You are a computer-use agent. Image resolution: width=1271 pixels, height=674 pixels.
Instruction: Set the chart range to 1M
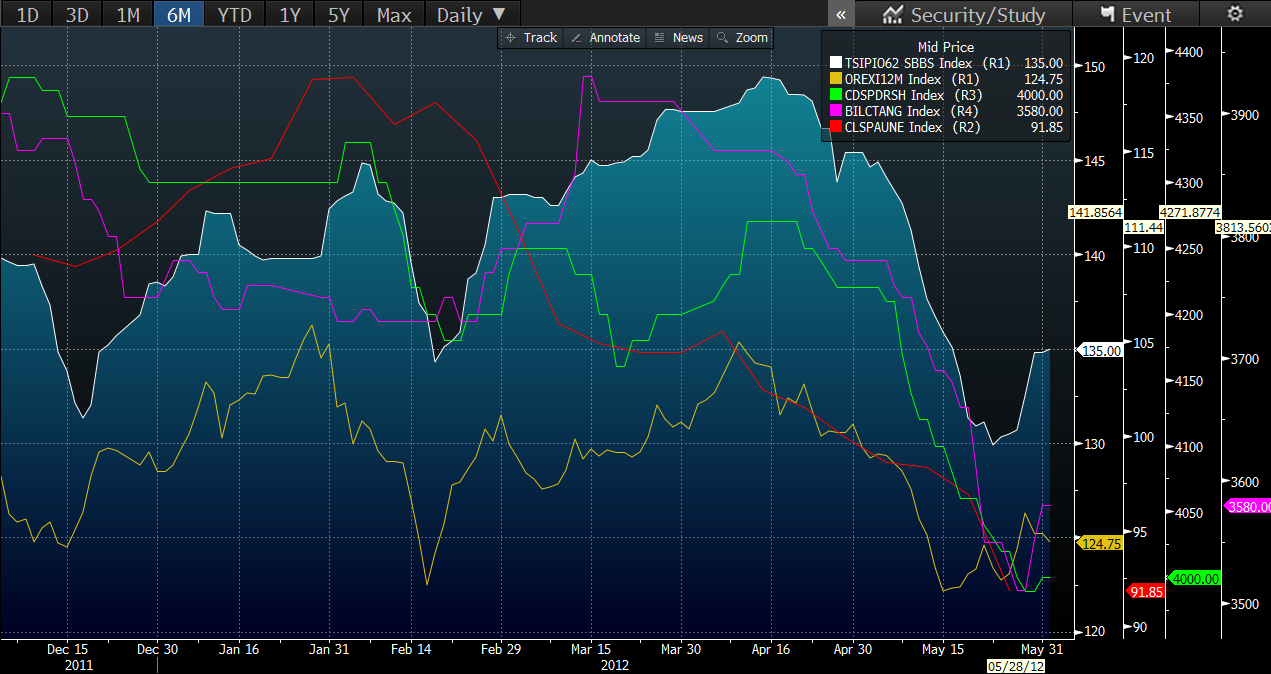click(x=128, y=14)
